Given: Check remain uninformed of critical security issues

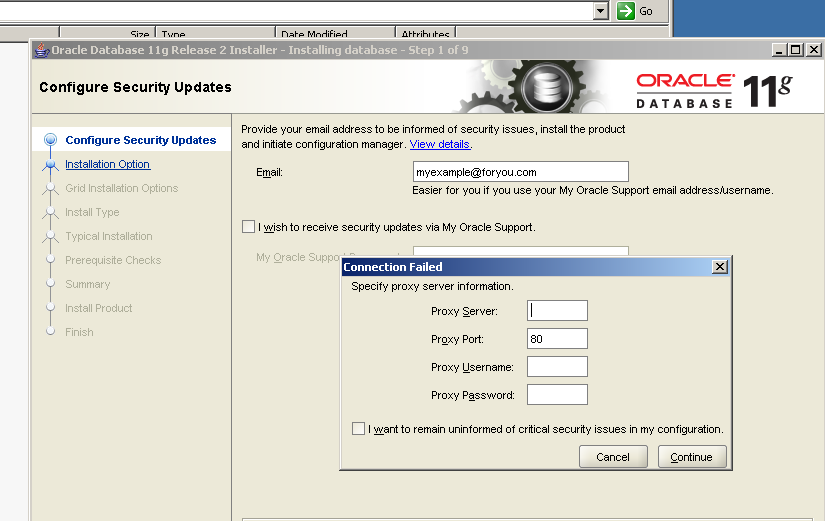Looking at the screenshot, I should (358, 428).
